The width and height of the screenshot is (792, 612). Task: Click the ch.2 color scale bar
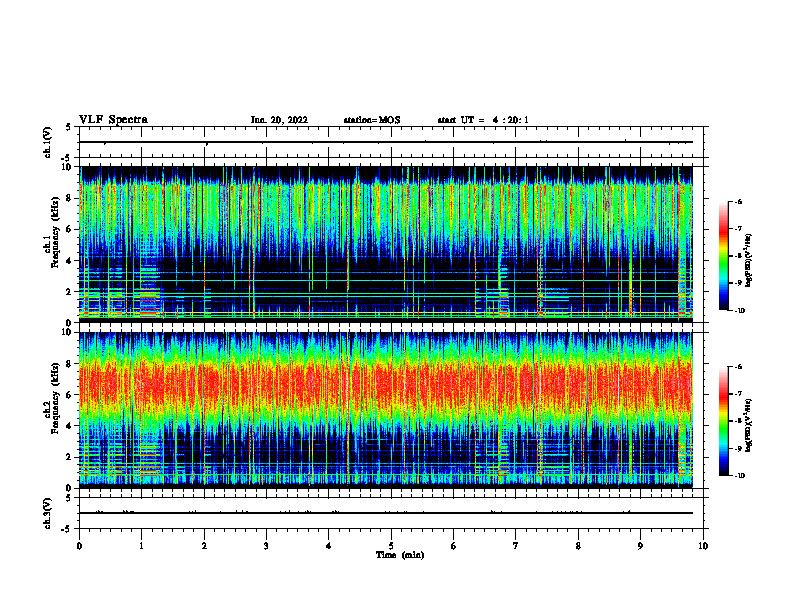(x=724, y=421)
